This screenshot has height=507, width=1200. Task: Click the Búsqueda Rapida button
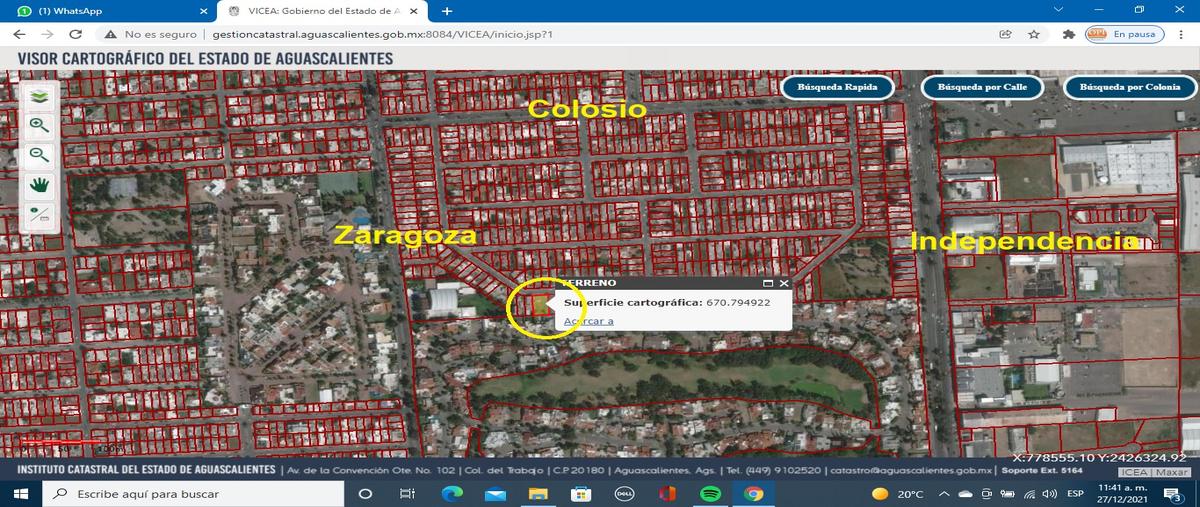coord(837,87)
